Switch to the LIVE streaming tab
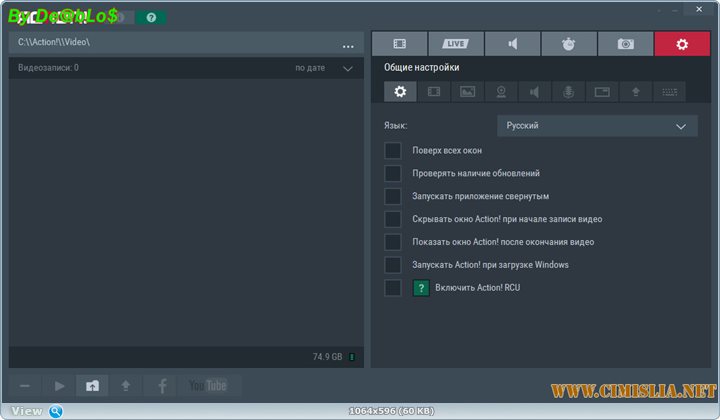This screenshot has height=420, width=720. [x=456, y=44]
